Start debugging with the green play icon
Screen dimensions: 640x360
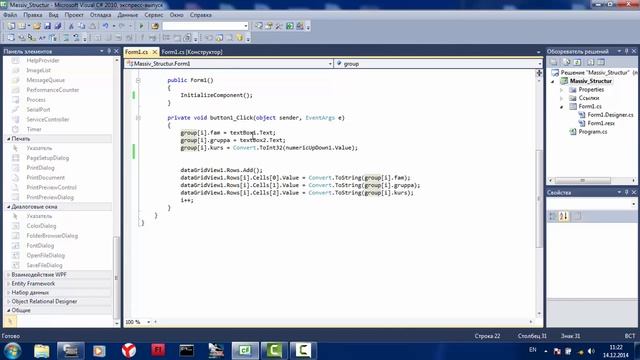tap(141, 26)
